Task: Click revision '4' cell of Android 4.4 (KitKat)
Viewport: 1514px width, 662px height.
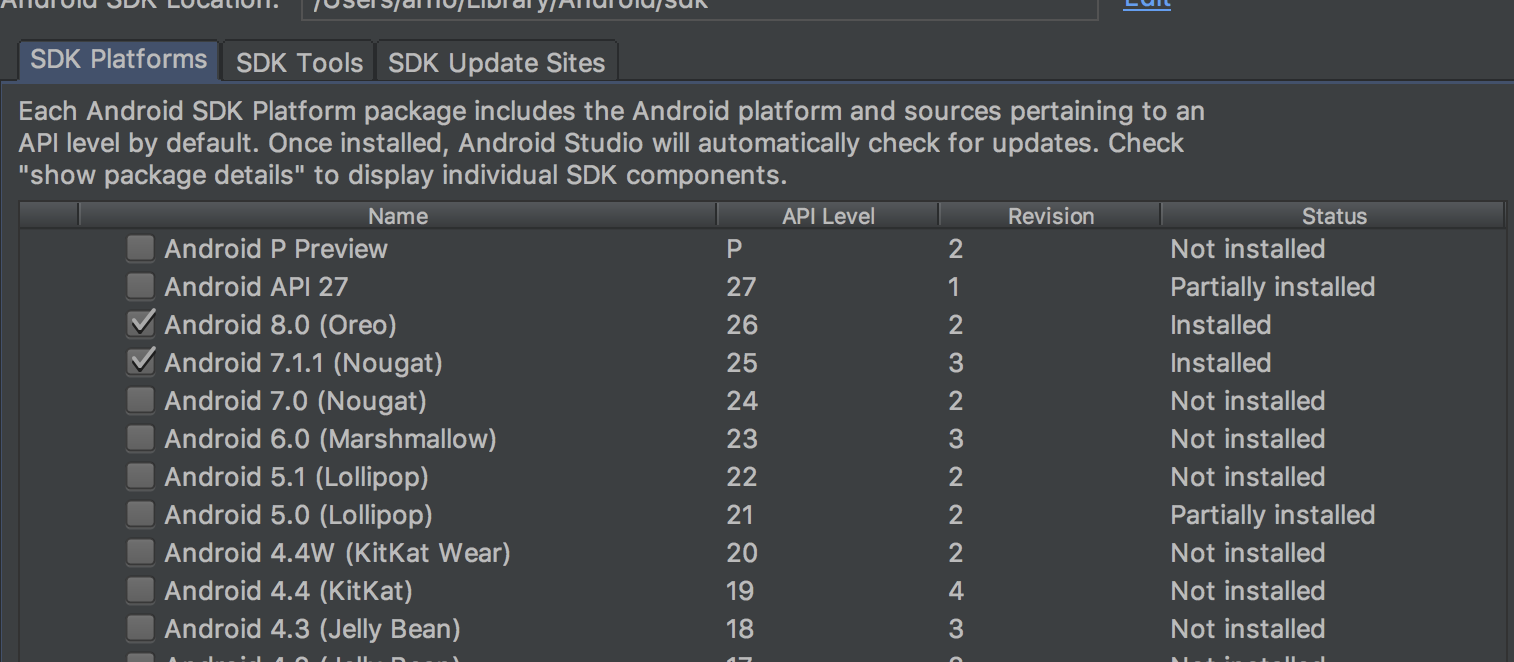Action: [x=956, y=591]
